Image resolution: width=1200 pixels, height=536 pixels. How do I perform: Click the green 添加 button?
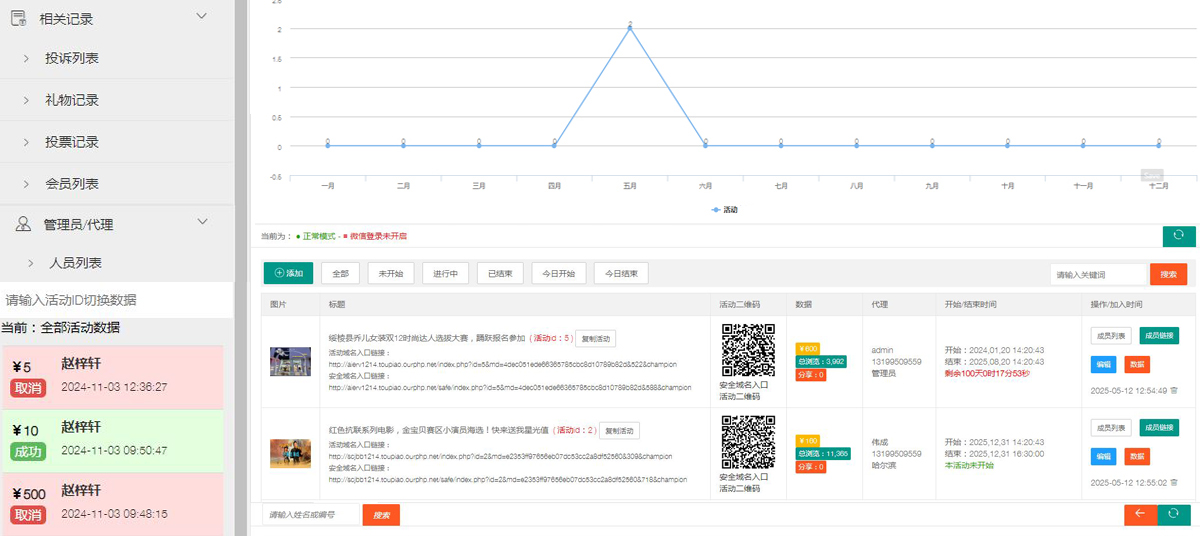[x=288, y=273]
